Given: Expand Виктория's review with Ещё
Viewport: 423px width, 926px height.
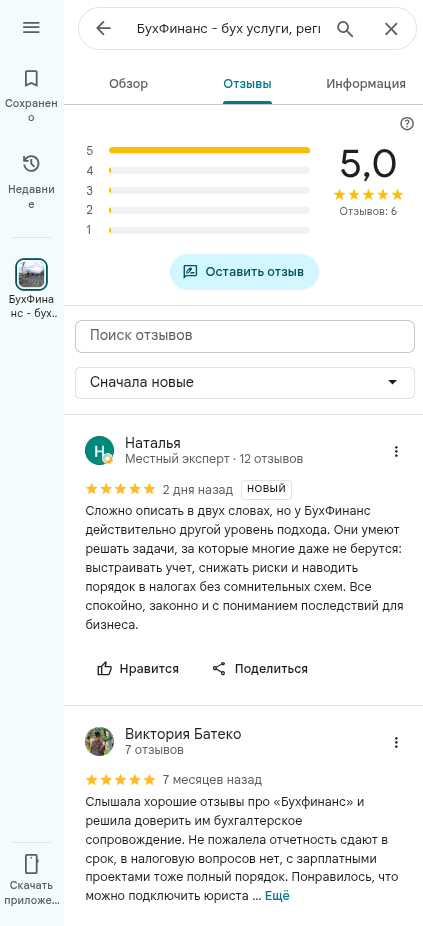Looking at the screenshot, I should [x=277, y=896].
